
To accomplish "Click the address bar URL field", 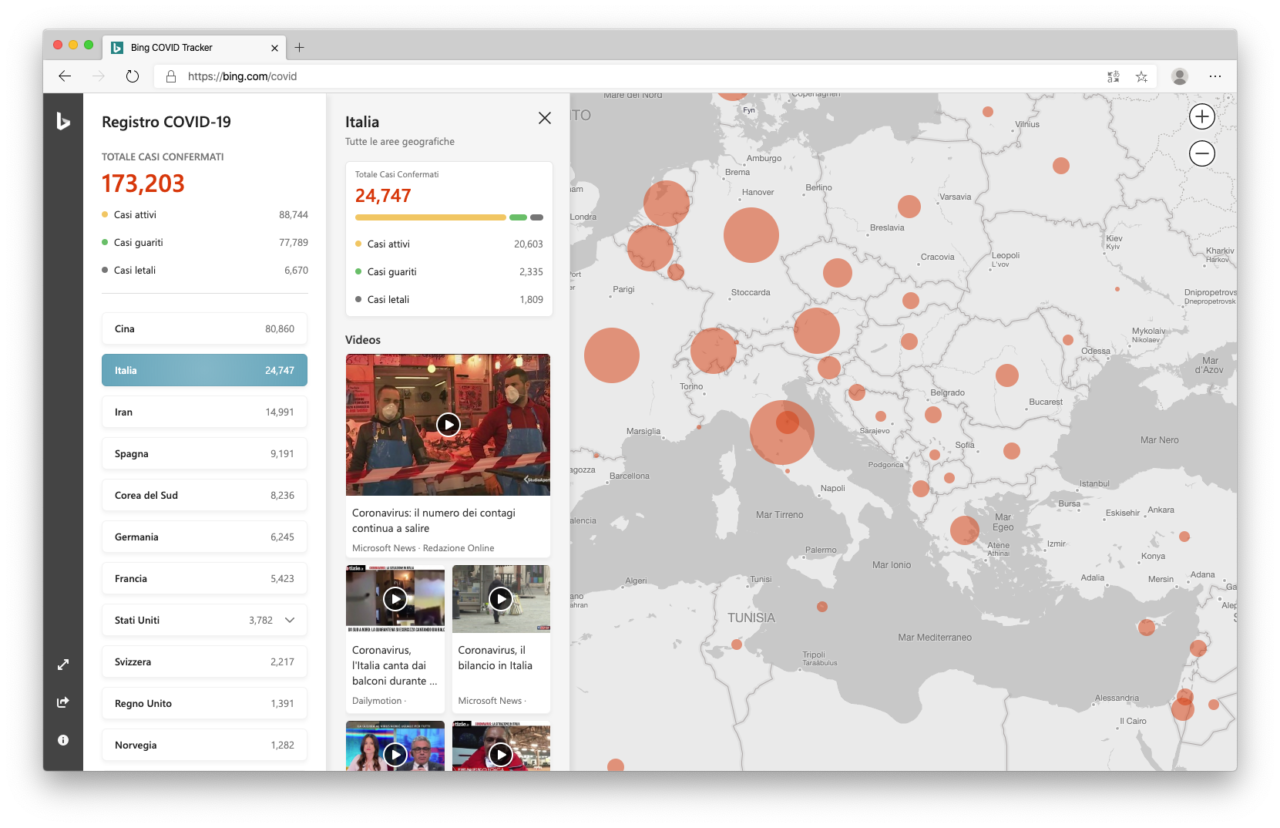I will point(640,76).
